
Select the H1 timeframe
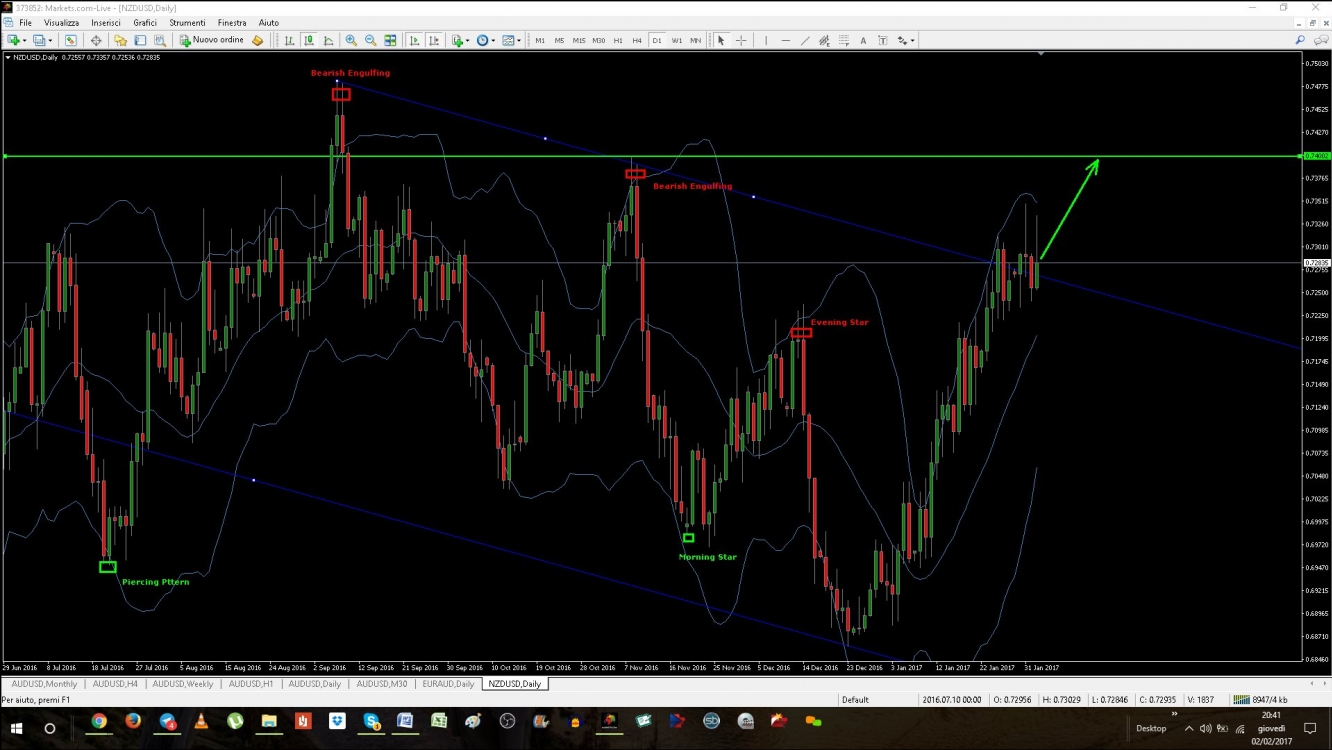pyautogui.click(x=618, y=40)
